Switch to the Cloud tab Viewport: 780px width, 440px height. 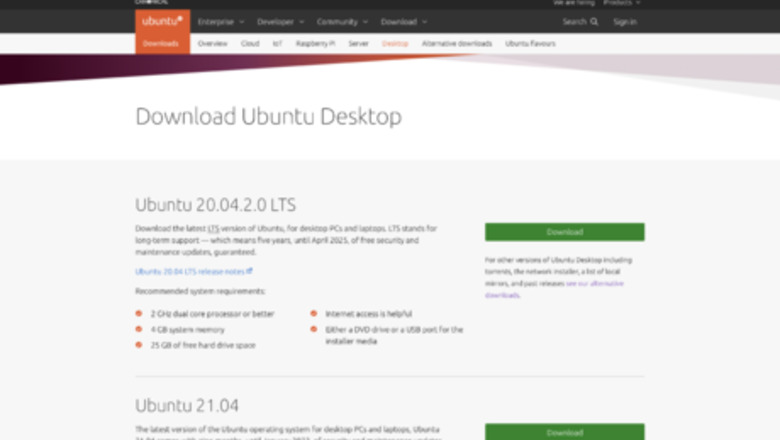250,44
